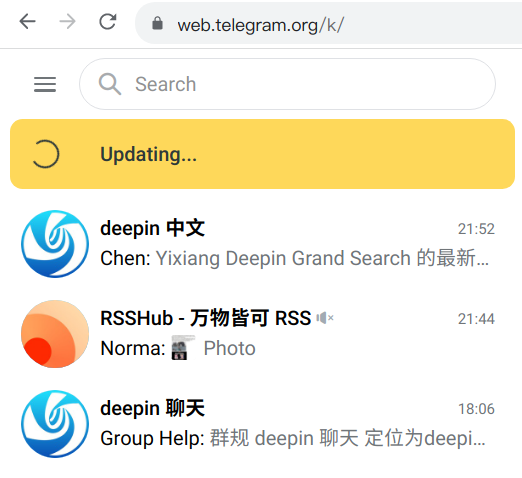
Task: Click the browser forward arrow
Action: [67, 22]
